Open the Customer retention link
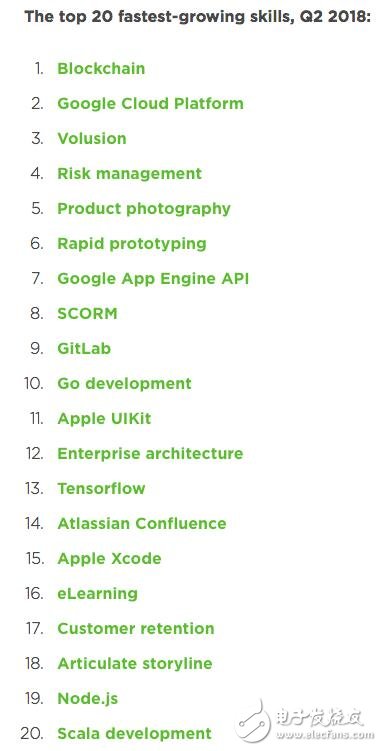This screenshot has height=751, width=382. click(136, 628)
